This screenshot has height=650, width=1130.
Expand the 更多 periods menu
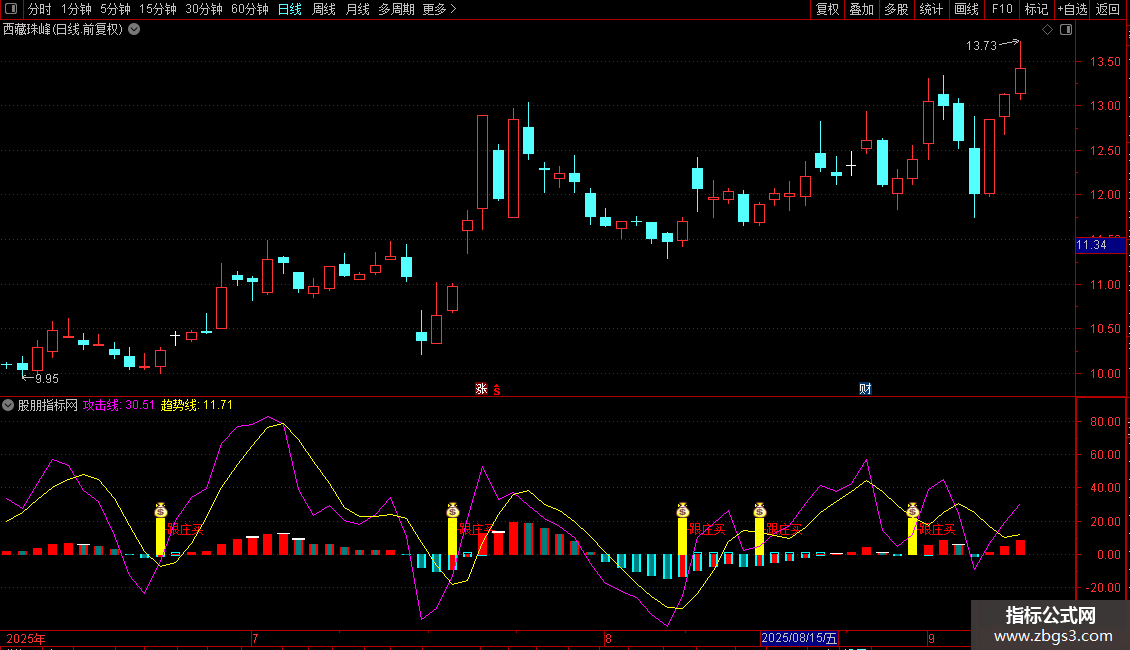pyautogui.click(x=439, y=9)
